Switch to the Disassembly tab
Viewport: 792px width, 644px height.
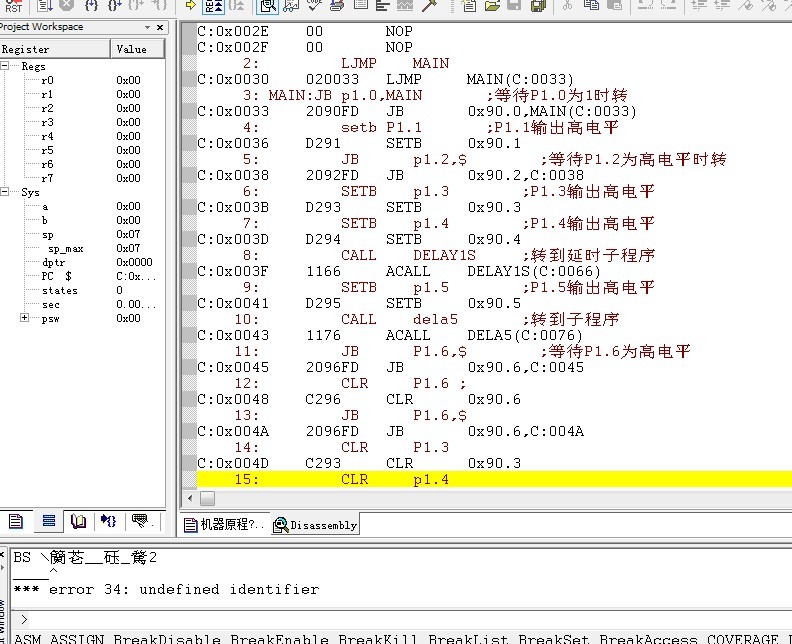pos(316,525)
